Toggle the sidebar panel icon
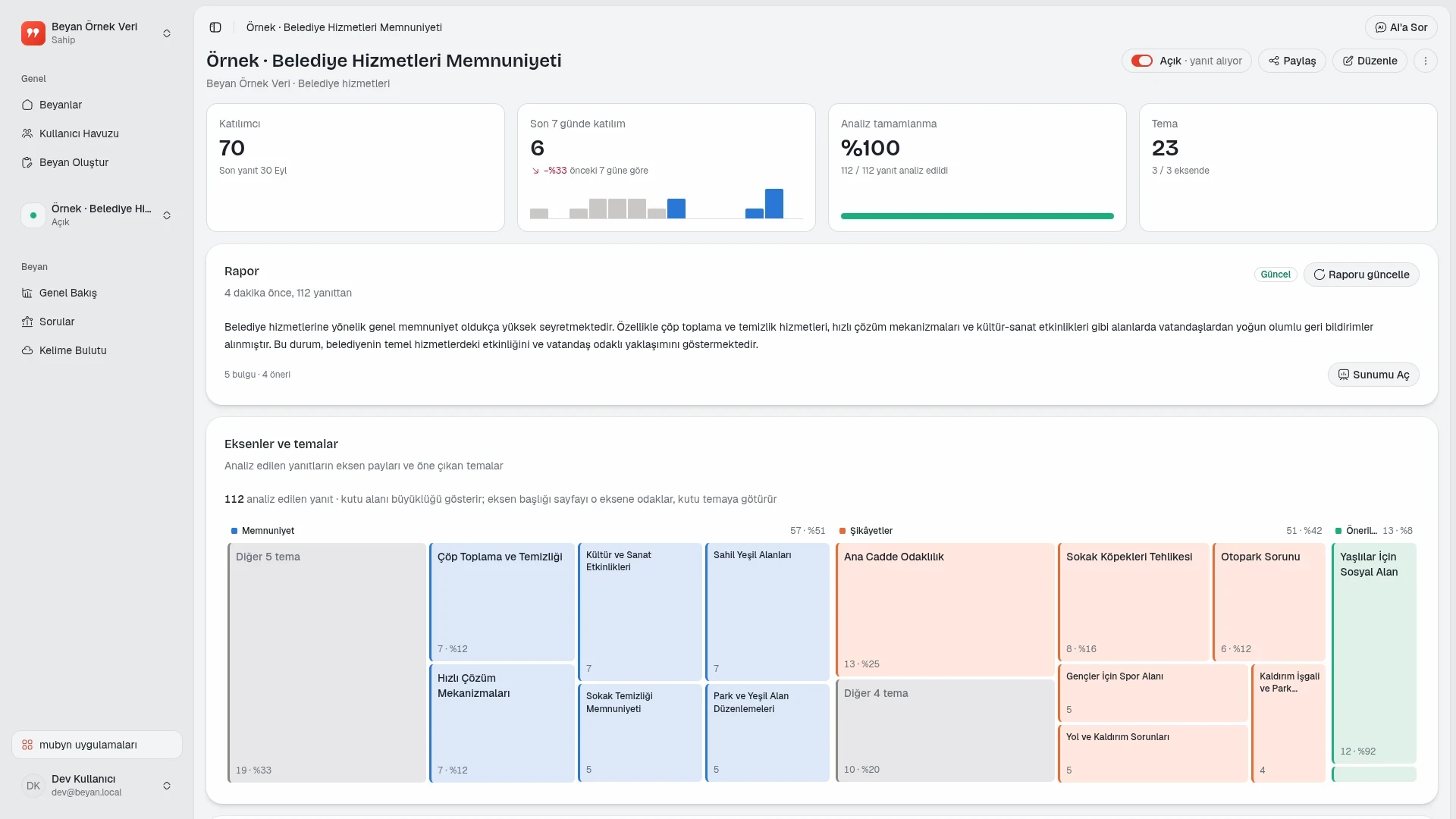 [215, 27]
